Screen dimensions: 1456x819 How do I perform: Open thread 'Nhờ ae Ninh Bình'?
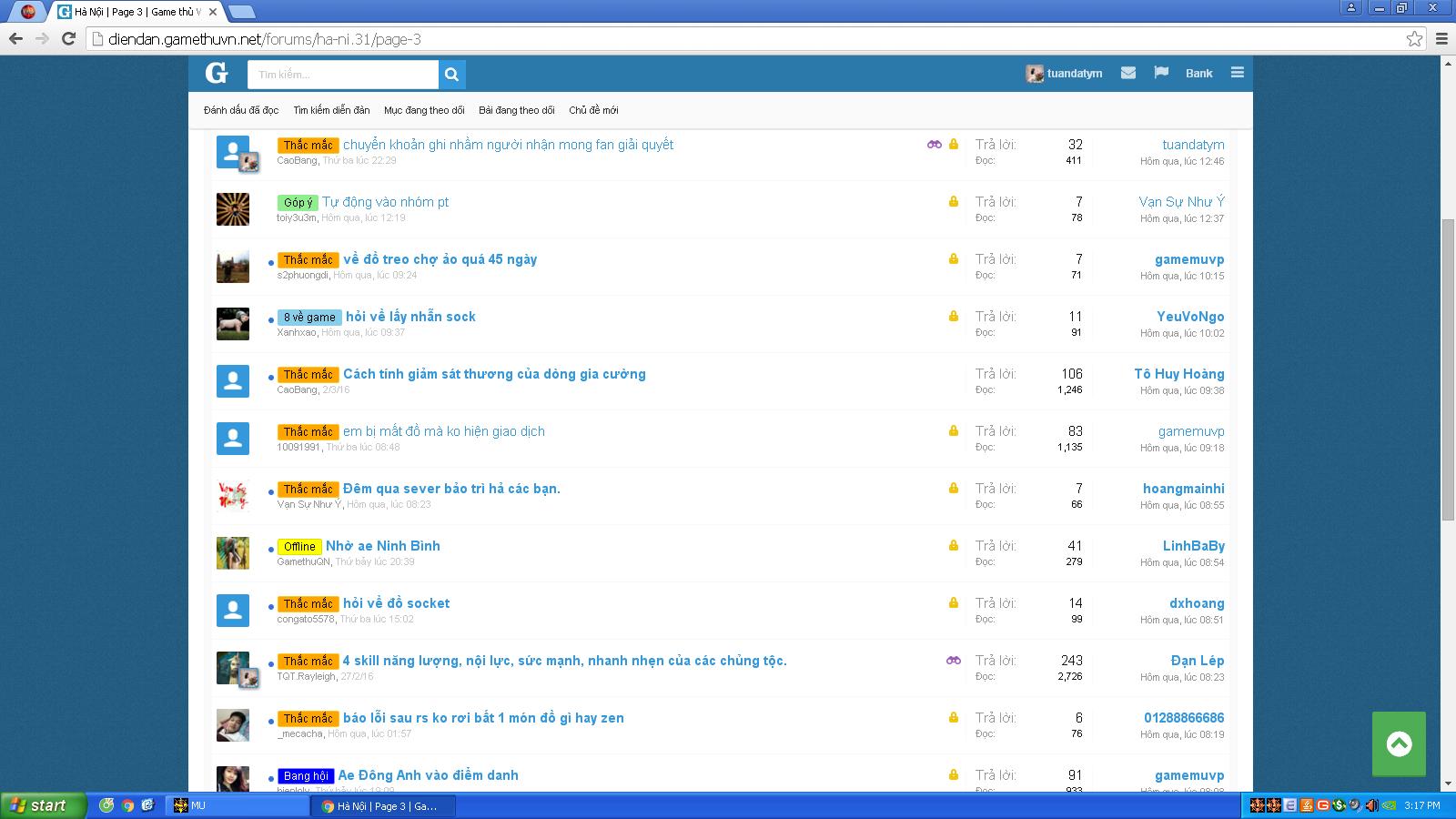(x=383, y=546)
